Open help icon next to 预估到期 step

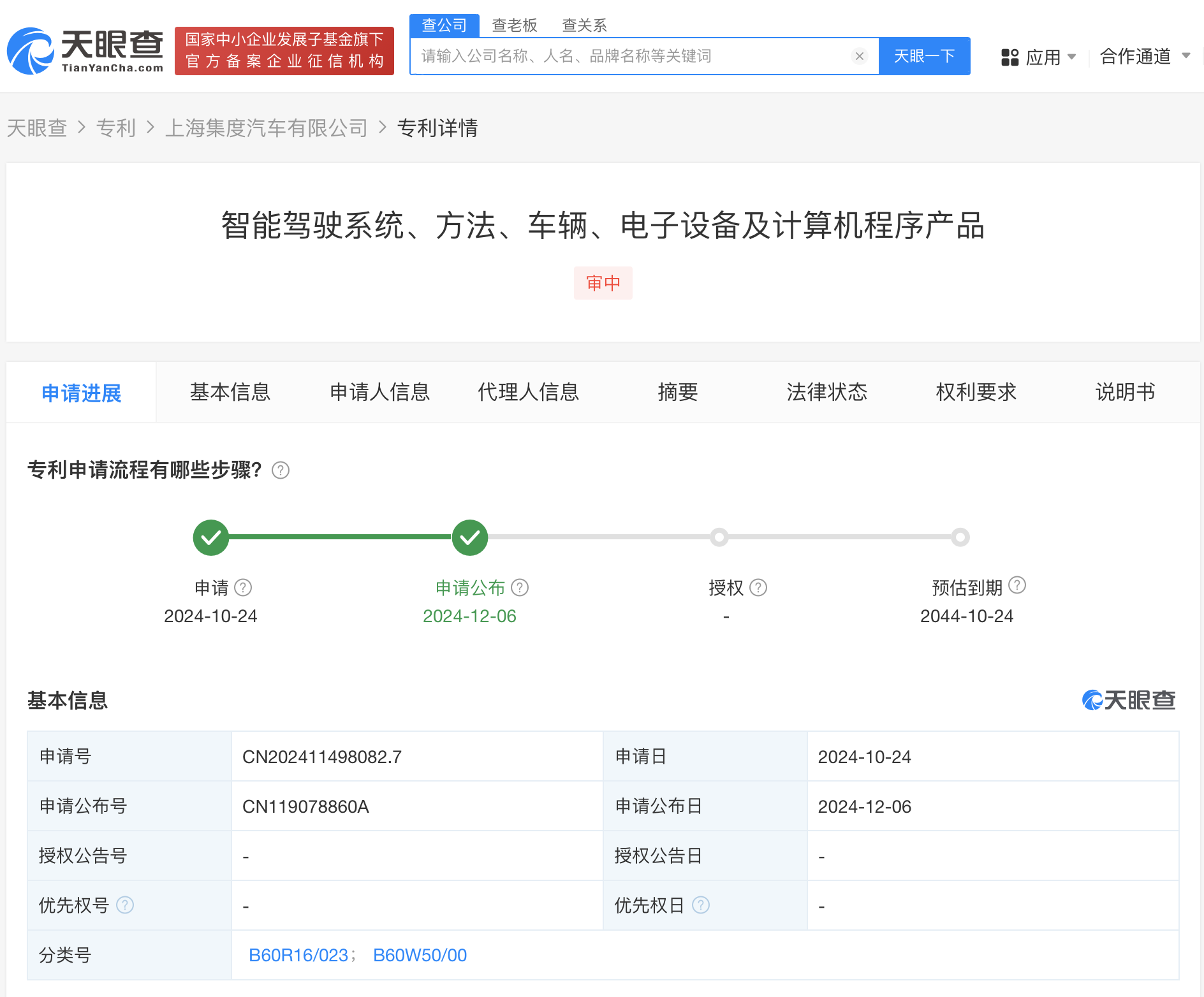pos(1017,585)
